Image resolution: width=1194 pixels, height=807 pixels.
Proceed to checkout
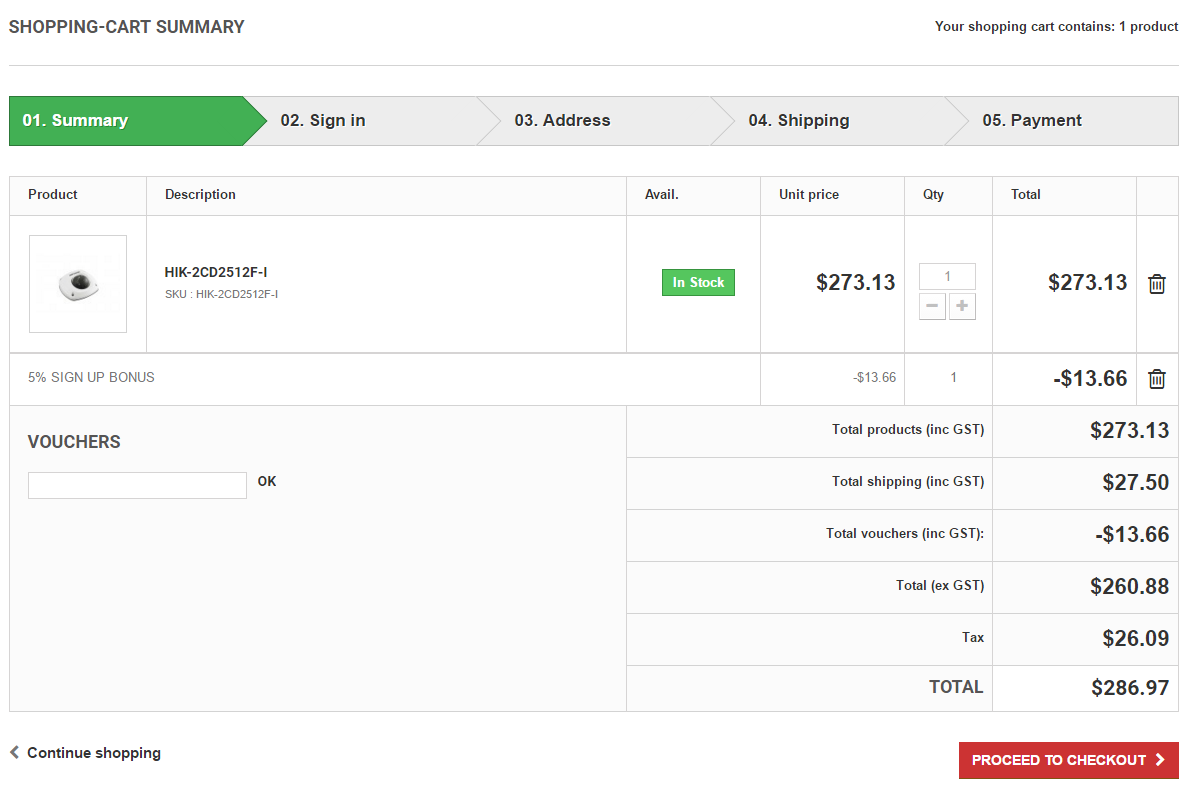1068,760
